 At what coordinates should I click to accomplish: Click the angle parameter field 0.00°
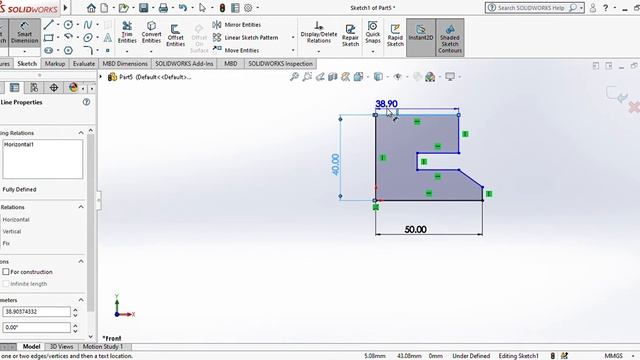36,327
